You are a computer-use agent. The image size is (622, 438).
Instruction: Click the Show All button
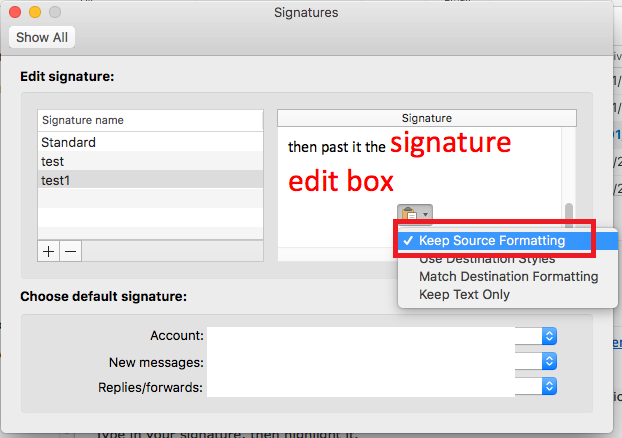[42, 37]
